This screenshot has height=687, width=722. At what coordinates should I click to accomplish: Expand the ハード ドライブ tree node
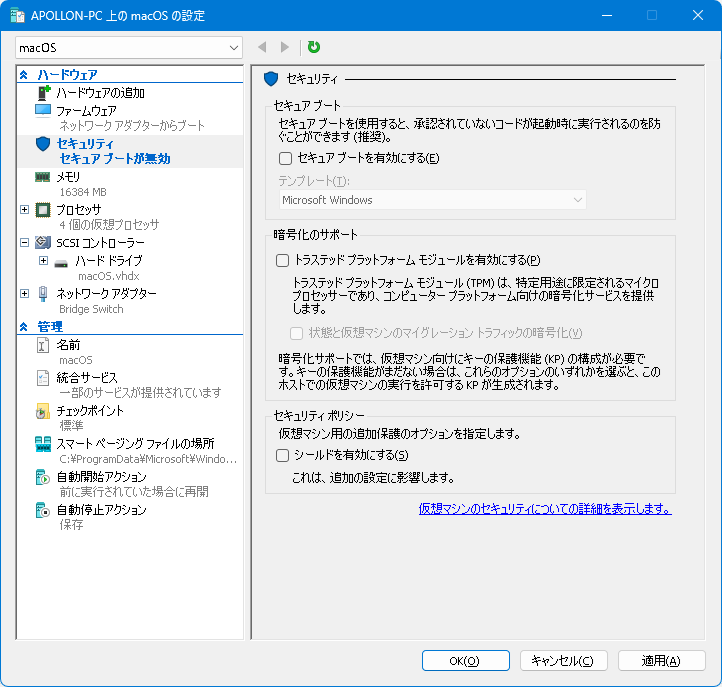click(x=43, y=261)
